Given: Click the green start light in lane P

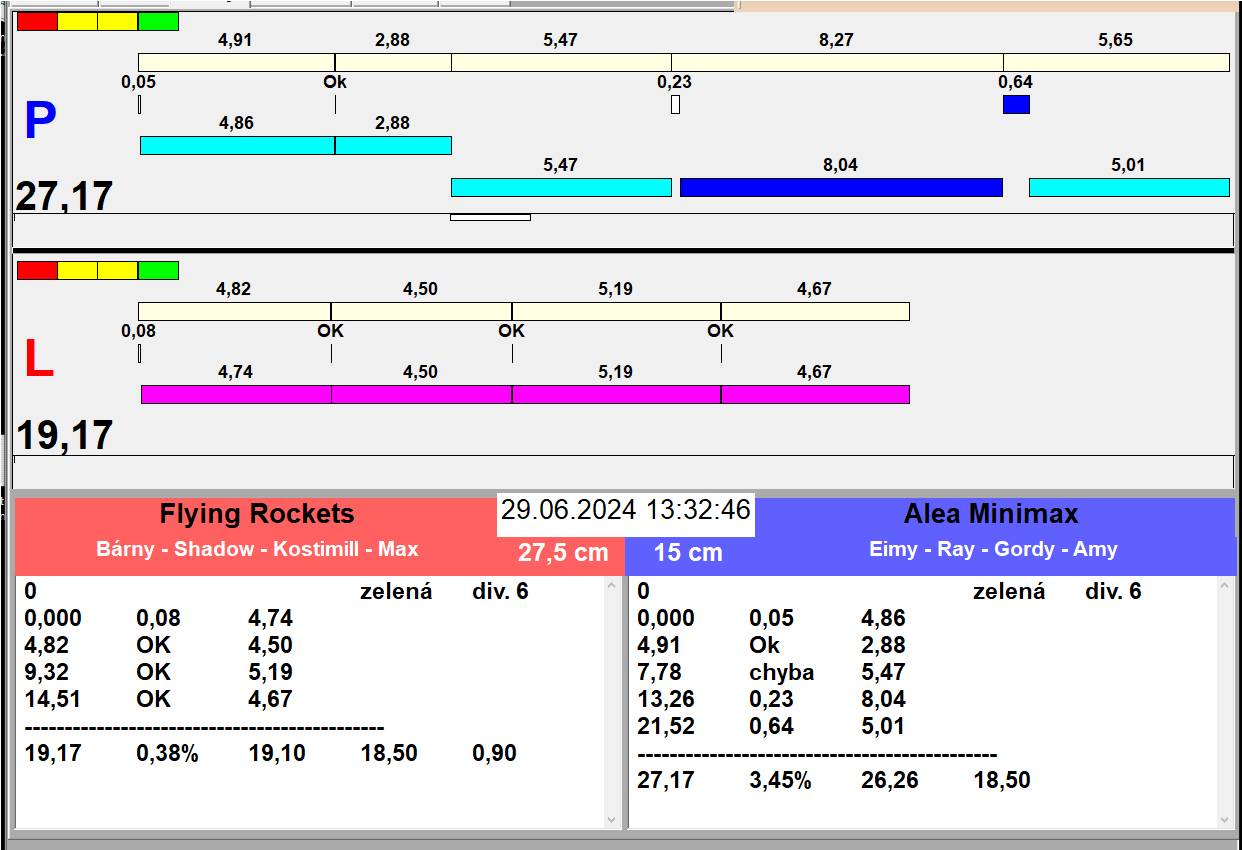Looking at the screenshot, I should pyautogui.click(x=158, y=21).
